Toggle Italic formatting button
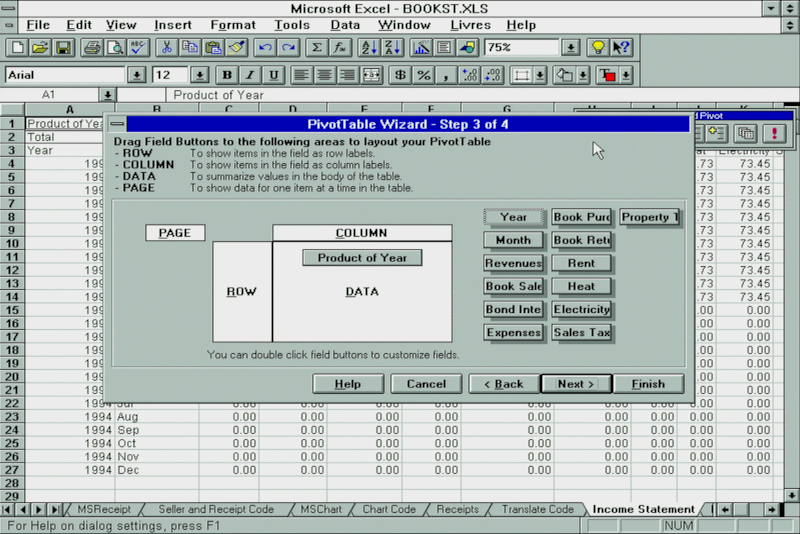Viewport: 800px width, 534px height. [x=249, y=75]
